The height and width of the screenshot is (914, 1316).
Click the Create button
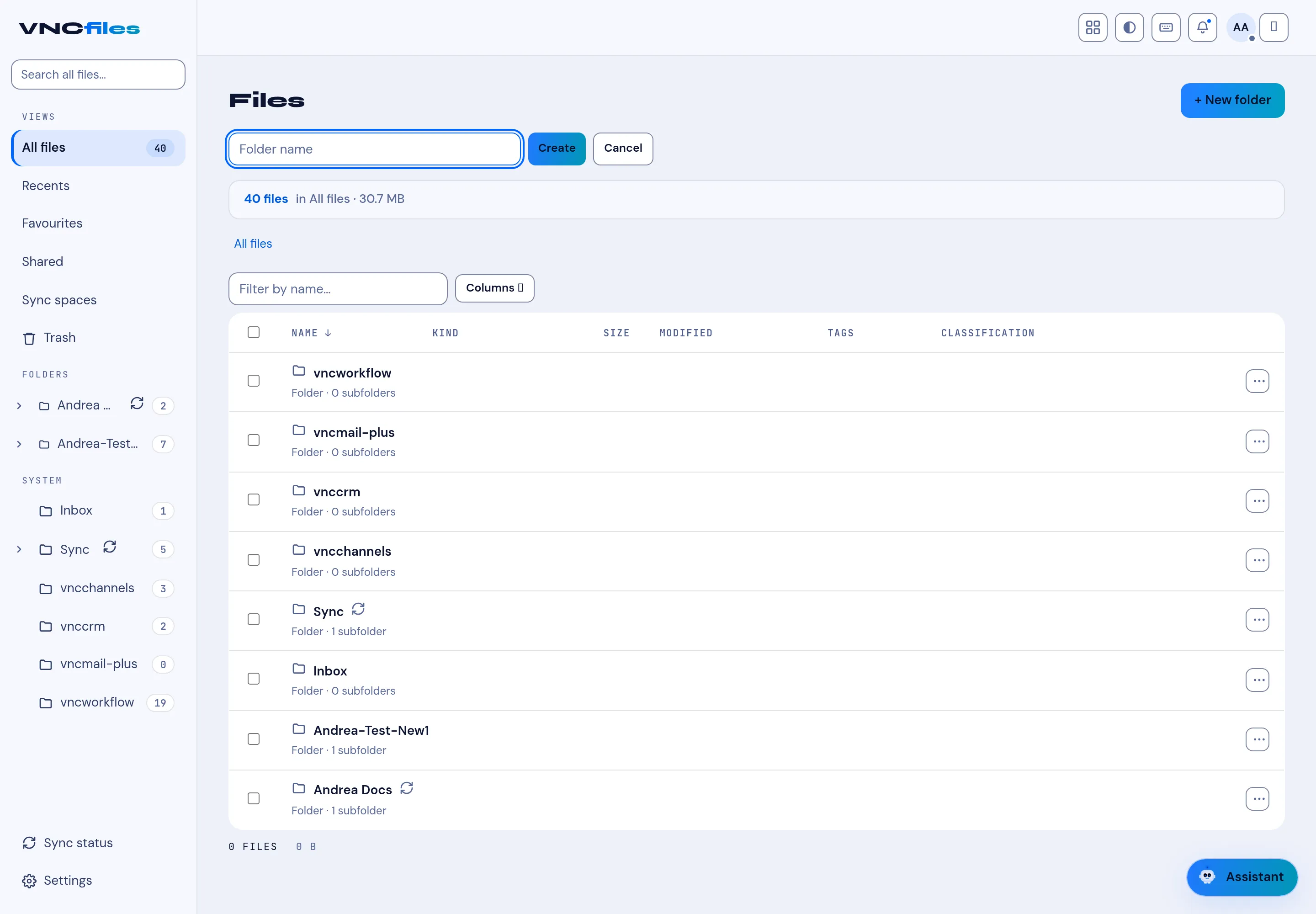tap(557, 149)
